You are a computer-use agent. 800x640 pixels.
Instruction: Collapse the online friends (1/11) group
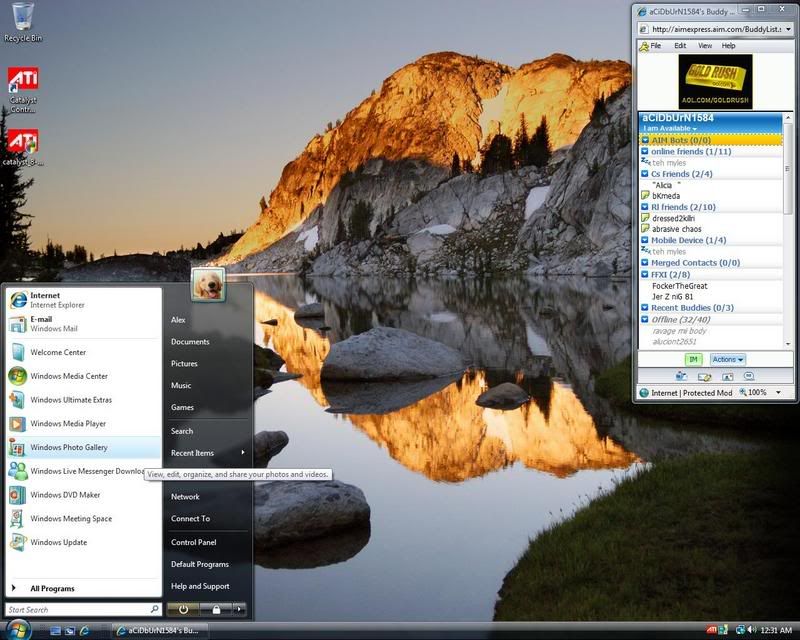pos(645,152)
